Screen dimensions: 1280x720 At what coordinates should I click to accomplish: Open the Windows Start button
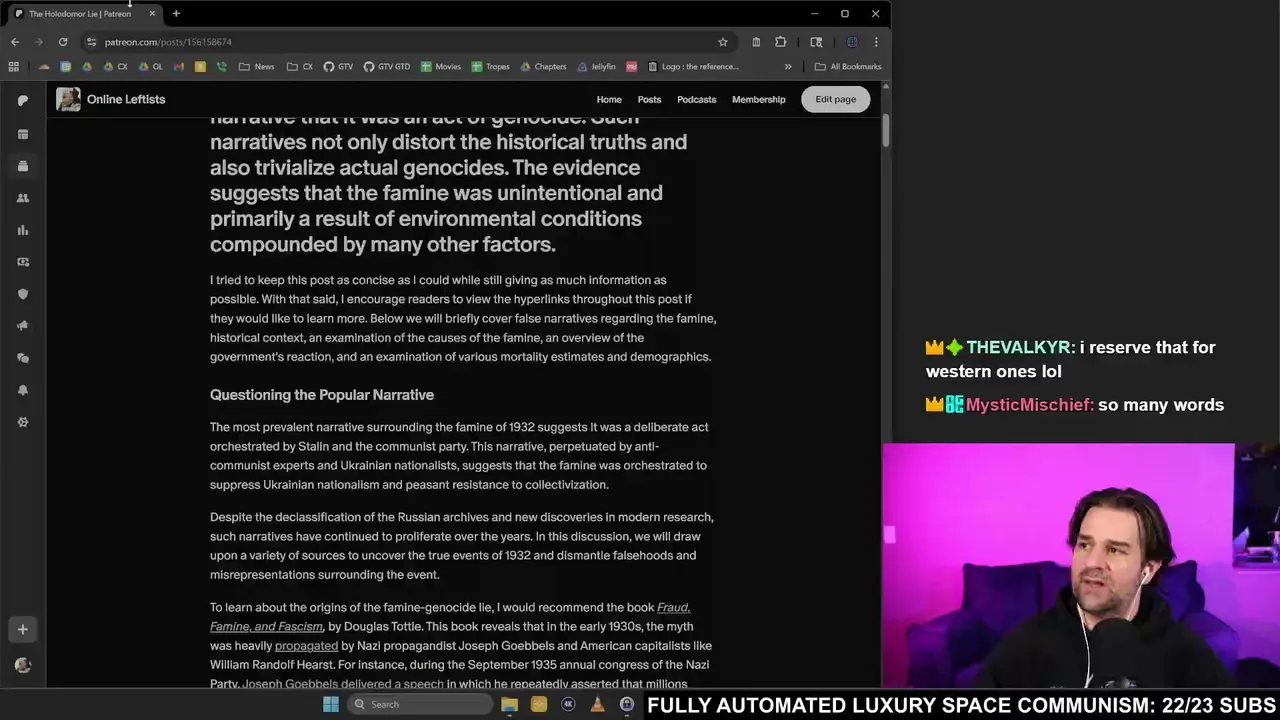[331, 704]
